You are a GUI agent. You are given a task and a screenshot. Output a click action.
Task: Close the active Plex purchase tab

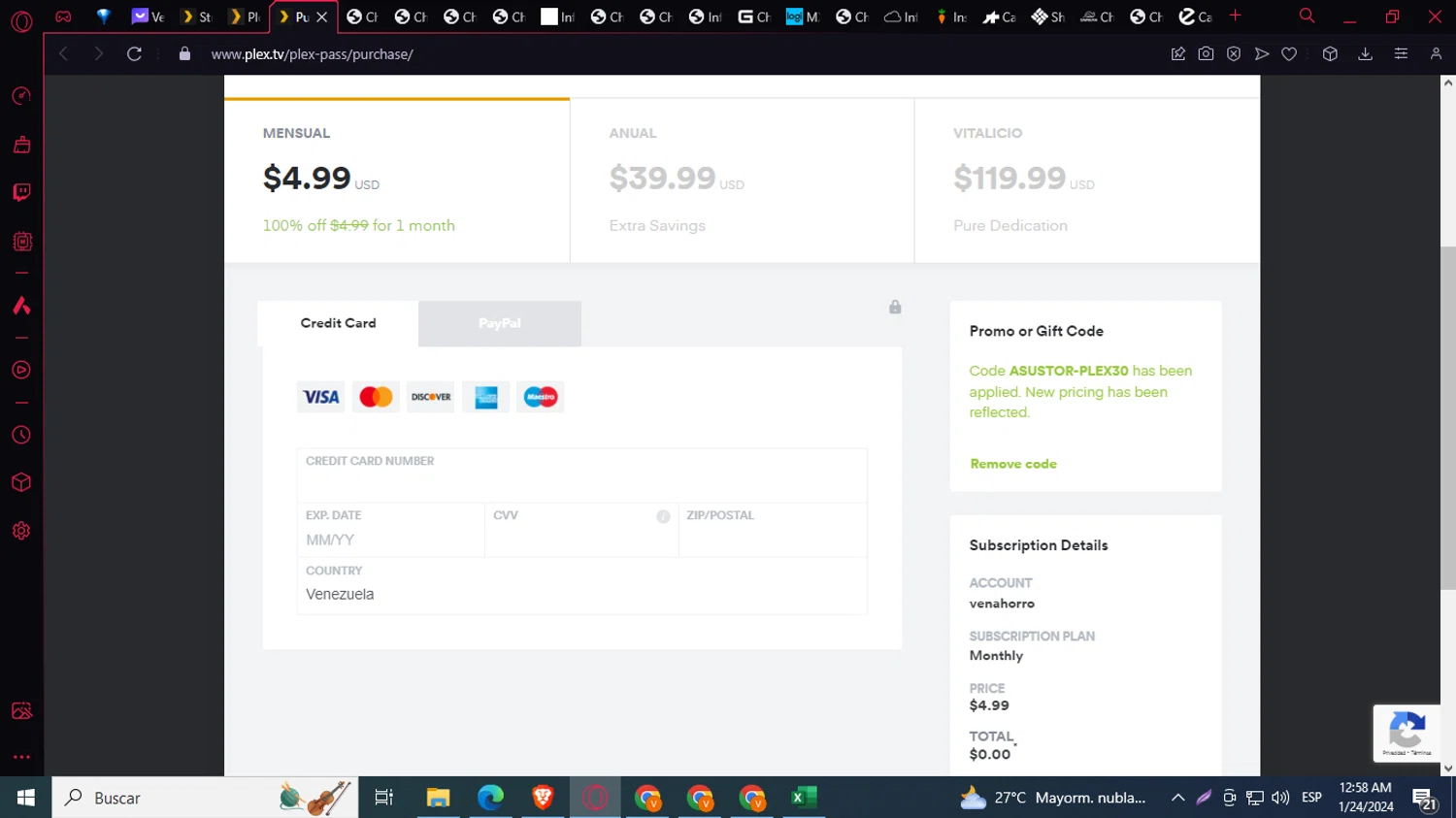(322, 17)
